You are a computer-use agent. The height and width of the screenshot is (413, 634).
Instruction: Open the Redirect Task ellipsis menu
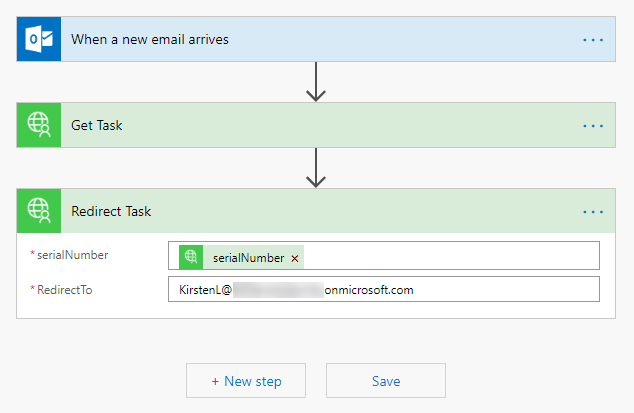point(593,212)
